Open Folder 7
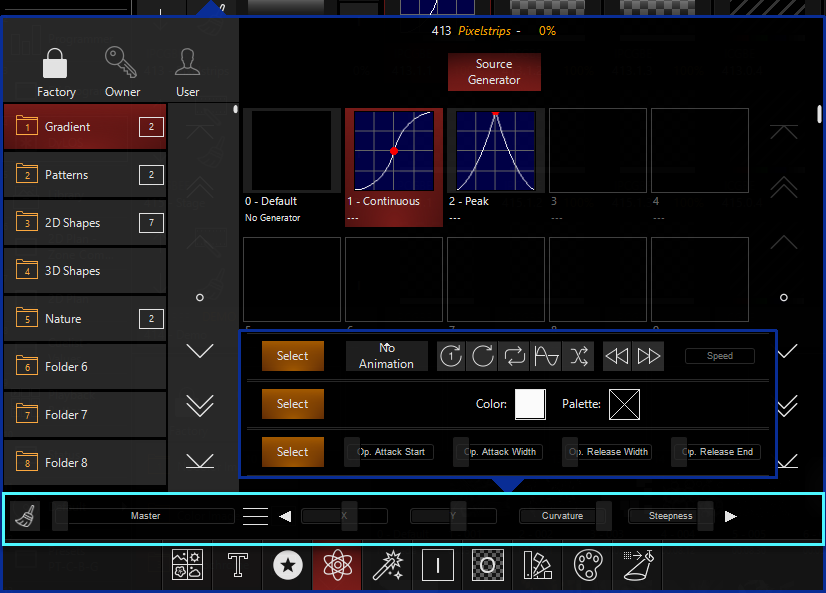826x593 pixels. click(85, 414)
